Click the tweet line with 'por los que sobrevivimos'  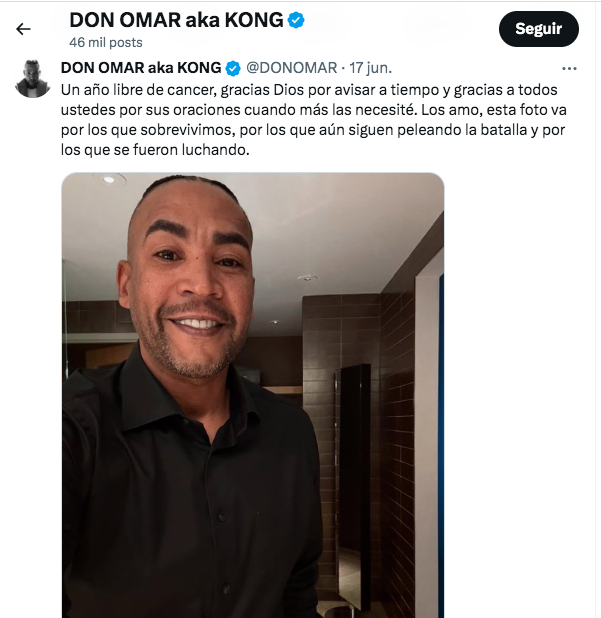[313, 130]
